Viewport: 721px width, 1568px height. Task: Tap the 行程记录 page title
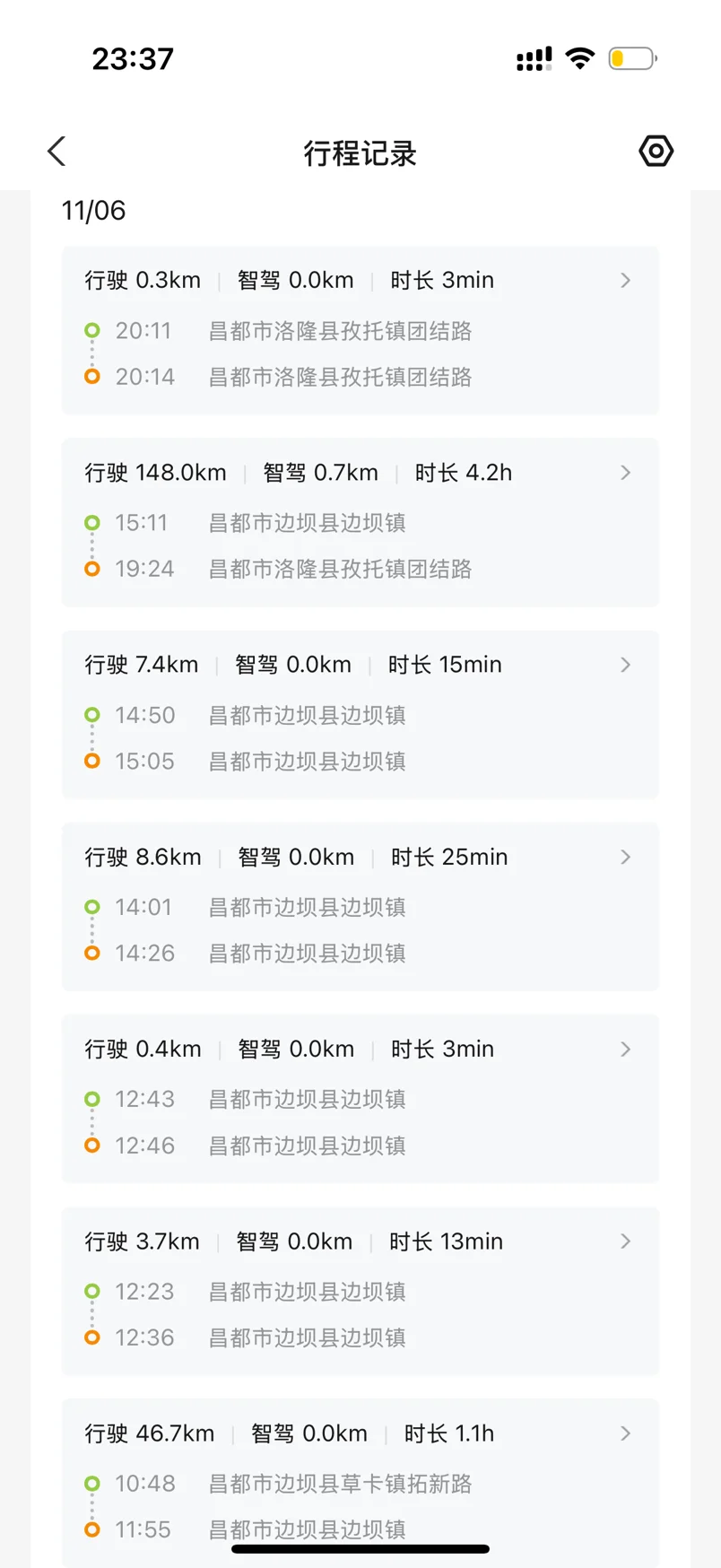click(x=360, y=153)
